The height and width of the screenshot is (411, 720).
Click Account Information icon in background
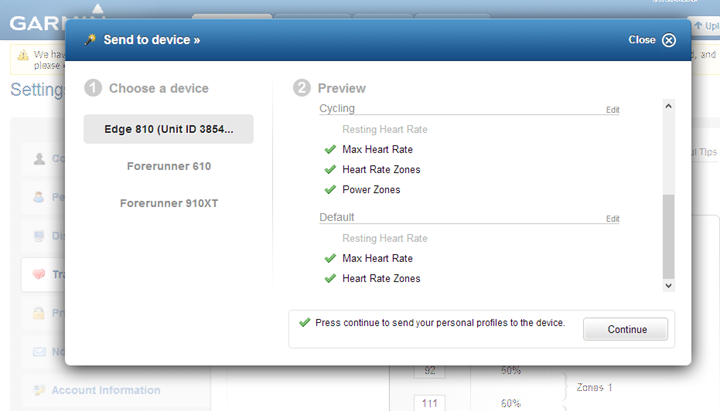[x=39, y=390]
